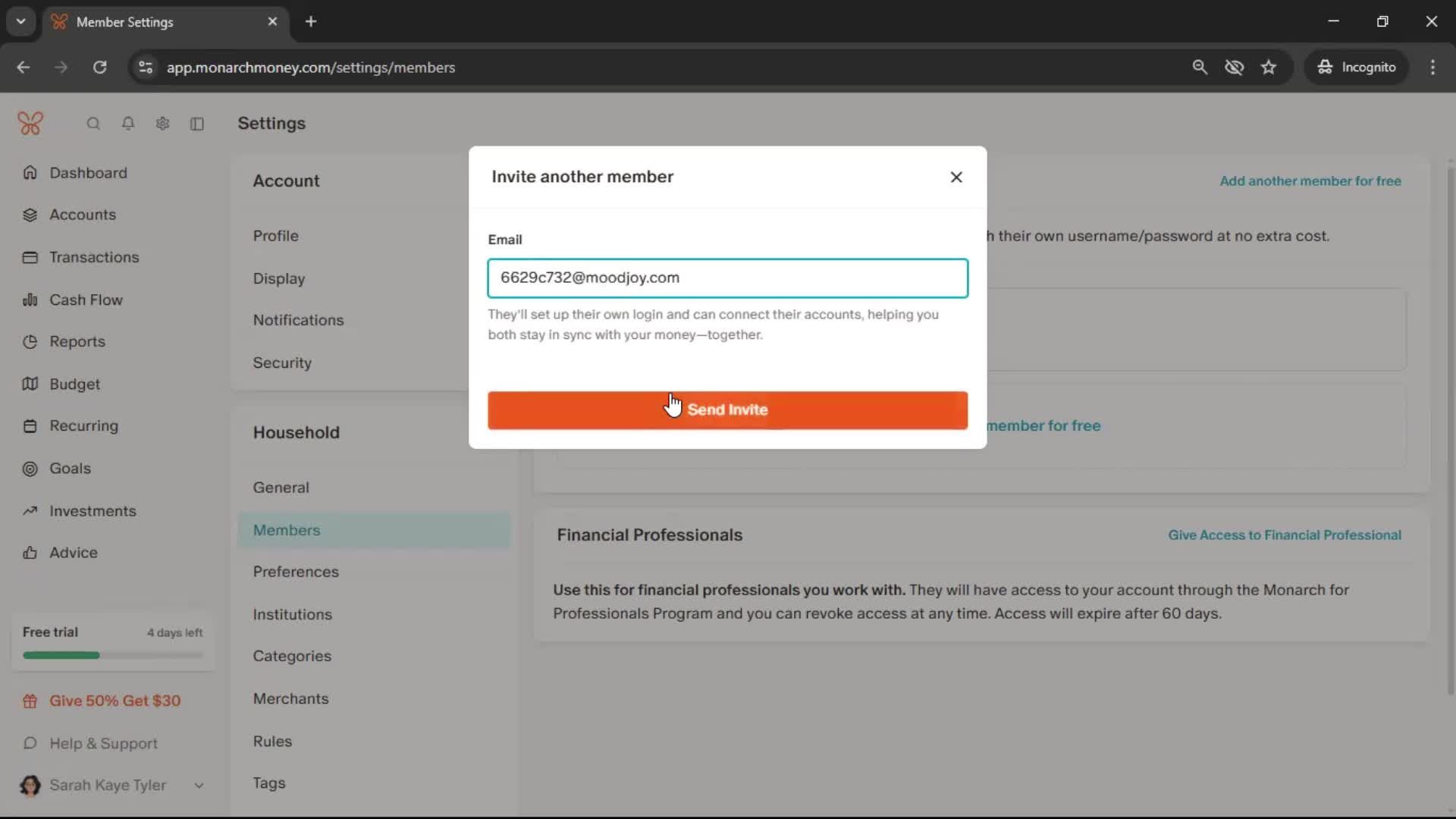The image size is (1456, 819).
Task: Toggle third-party cookie blocking eye icon
Action: click(1234, 67)
